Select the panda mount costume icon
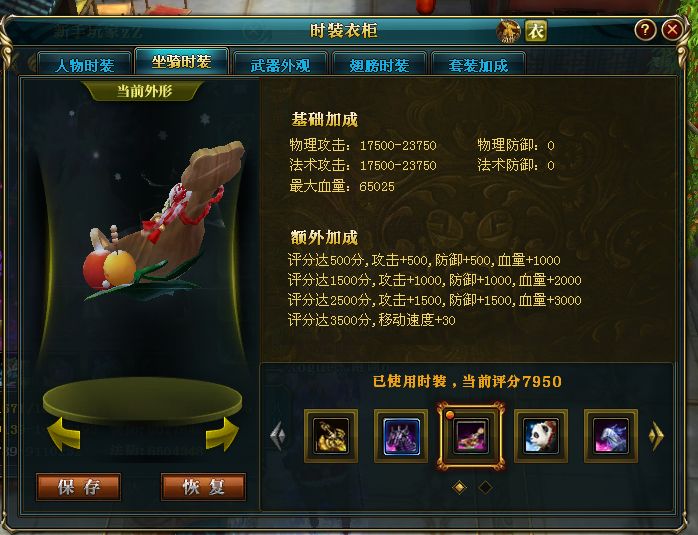This screenshot has width=698, height=535. (541, 436)
